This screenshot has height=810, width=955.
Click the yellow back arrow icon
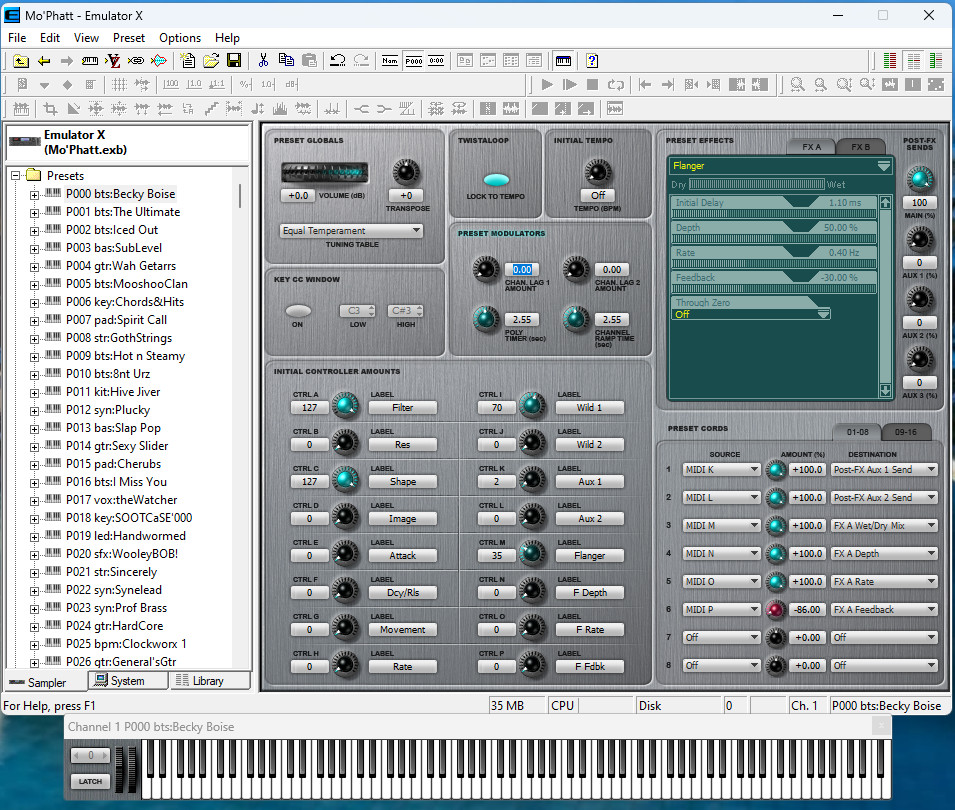[x=44, y=61]
